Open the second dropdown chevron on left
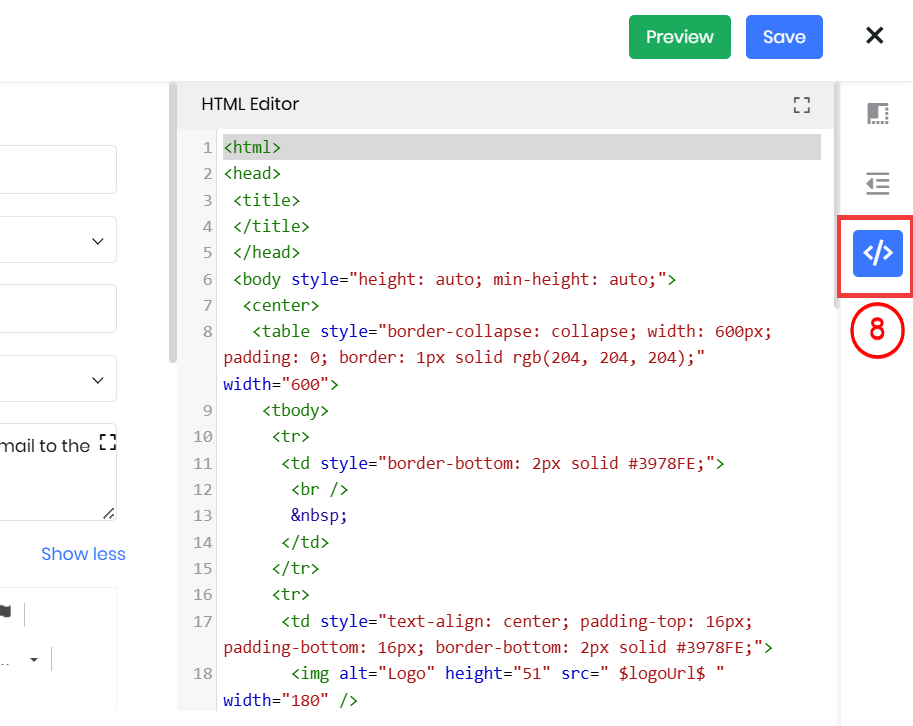 click(98, 380)
